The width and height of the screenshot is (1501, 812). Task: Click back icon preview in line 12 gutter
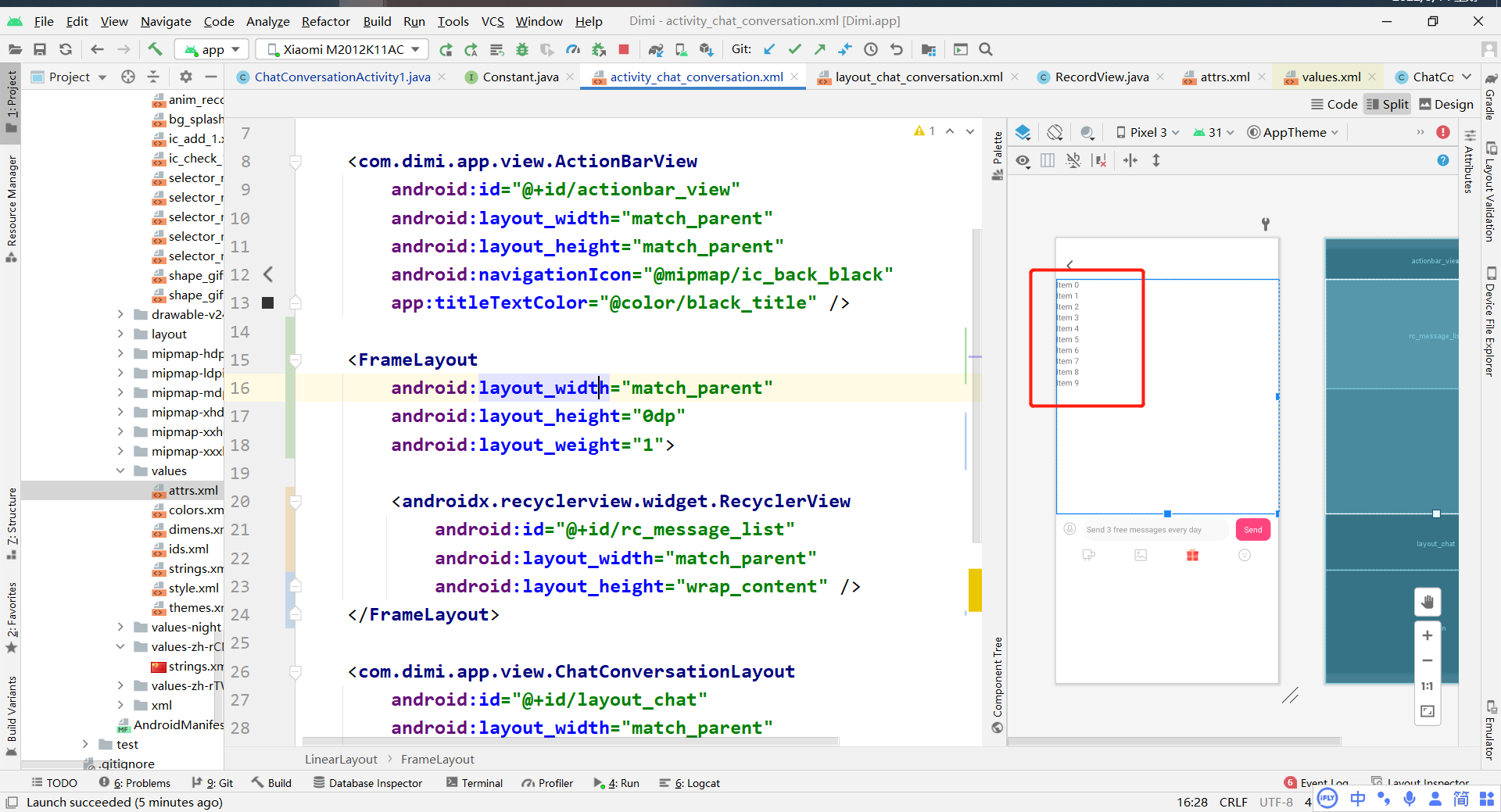(x=267, y=274)
